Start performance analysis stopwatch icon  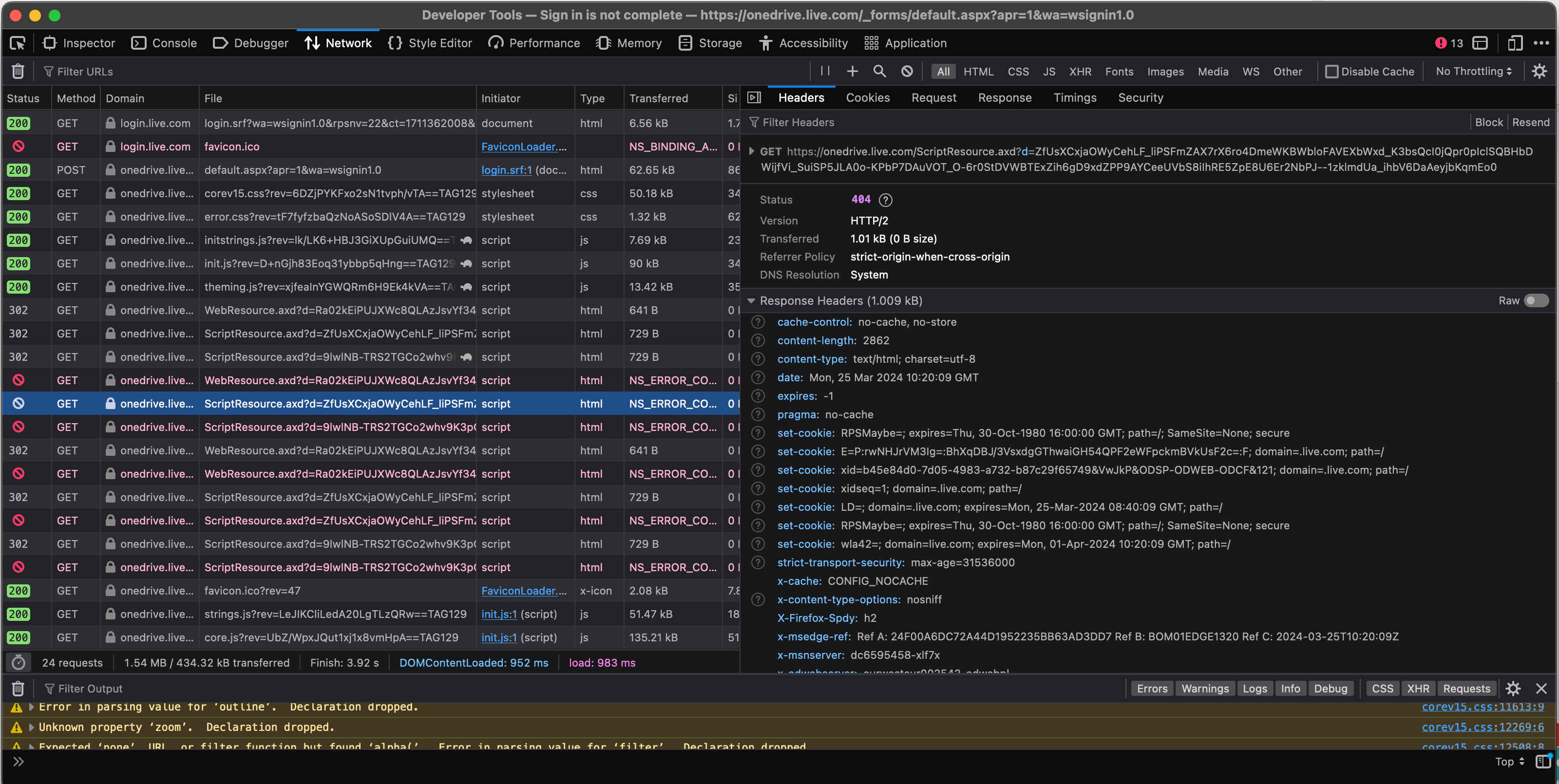click(x=19, y=662)
